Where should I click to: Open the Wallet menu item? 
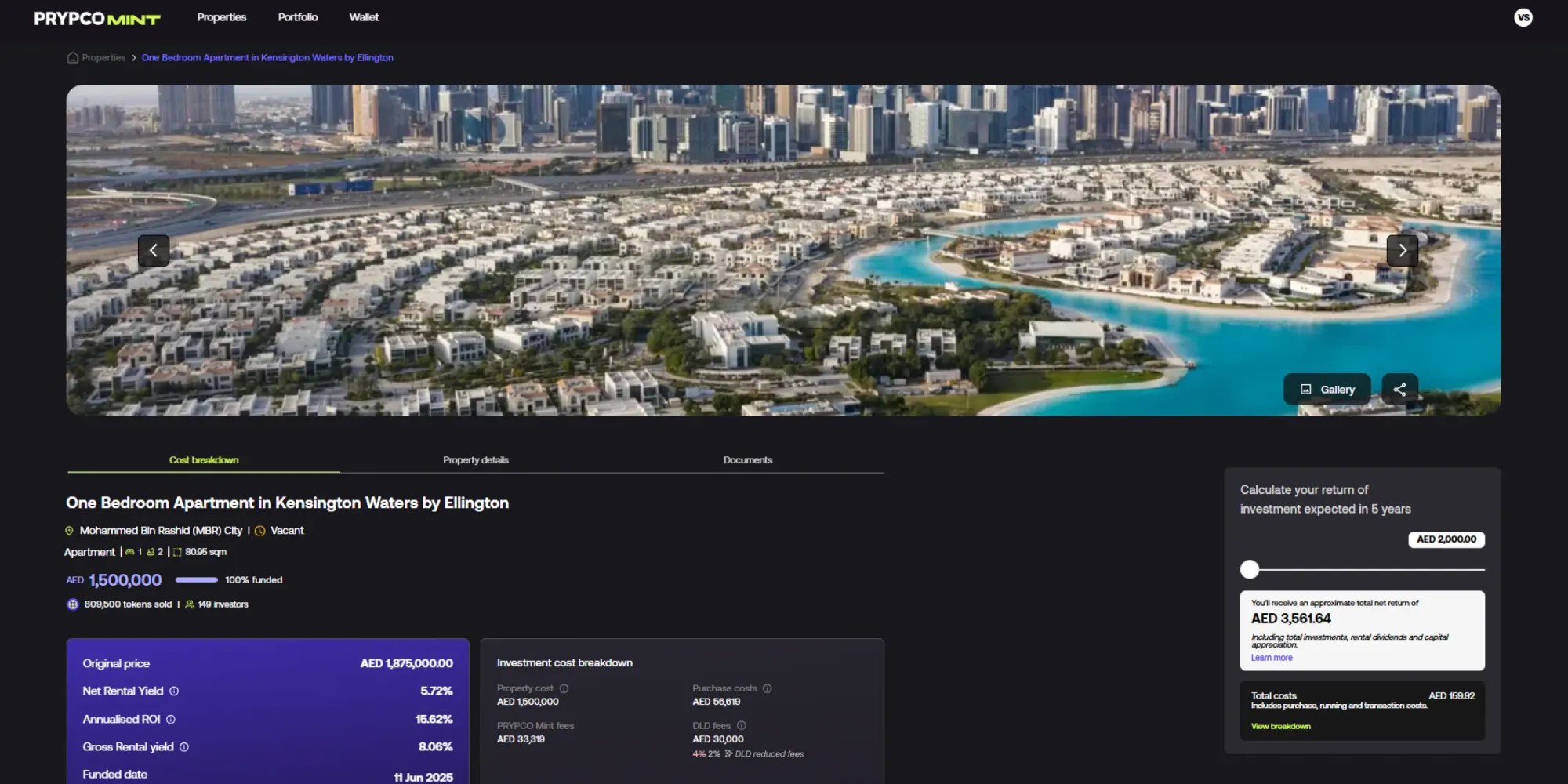click(363, 16)
